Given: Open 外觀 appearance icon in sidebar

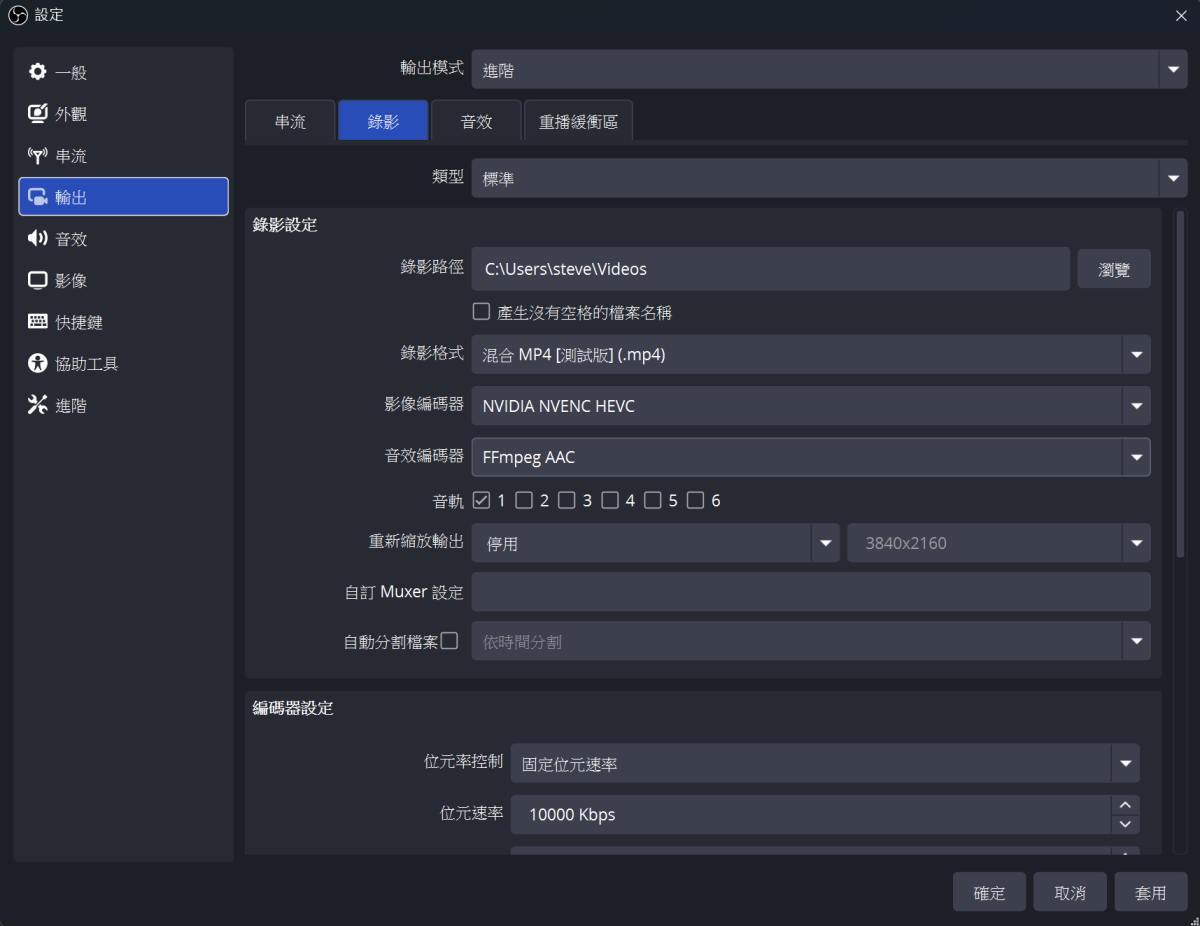Looking at the screenshot, I should click(x=38, y=114).
